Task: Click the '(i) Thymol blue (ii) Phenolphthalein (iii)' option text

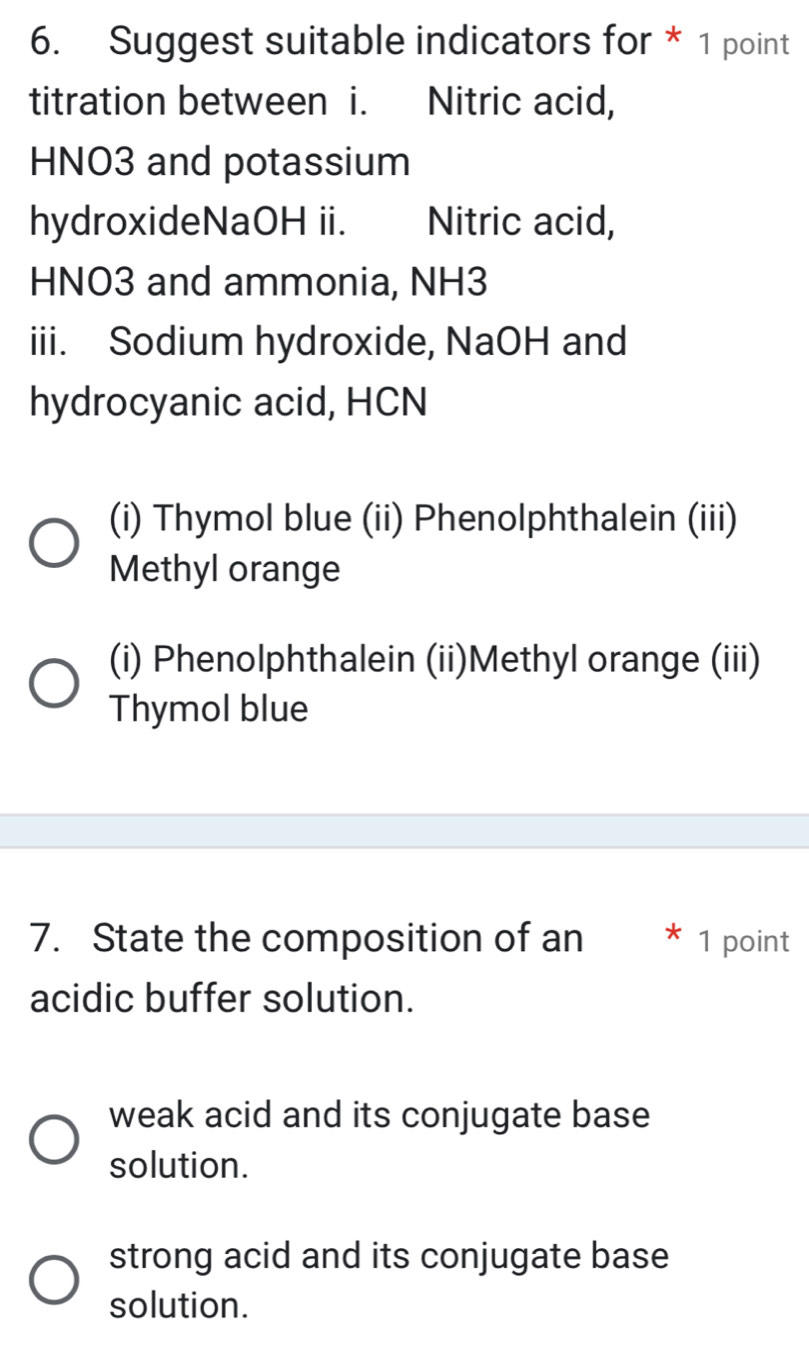Action: click(x=425, y=520)
